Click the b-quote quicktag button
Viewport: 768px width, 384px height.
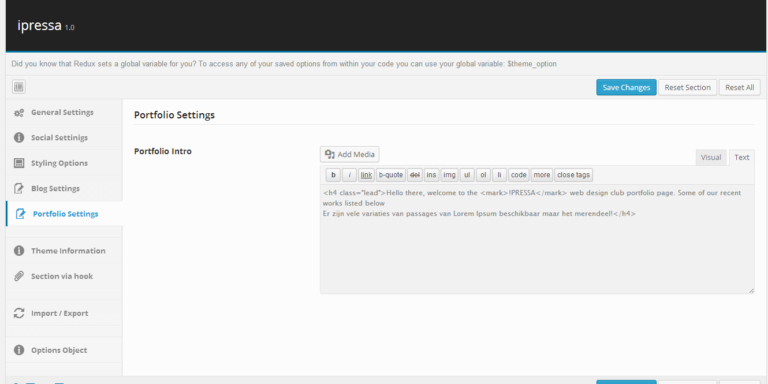point(391,175)
